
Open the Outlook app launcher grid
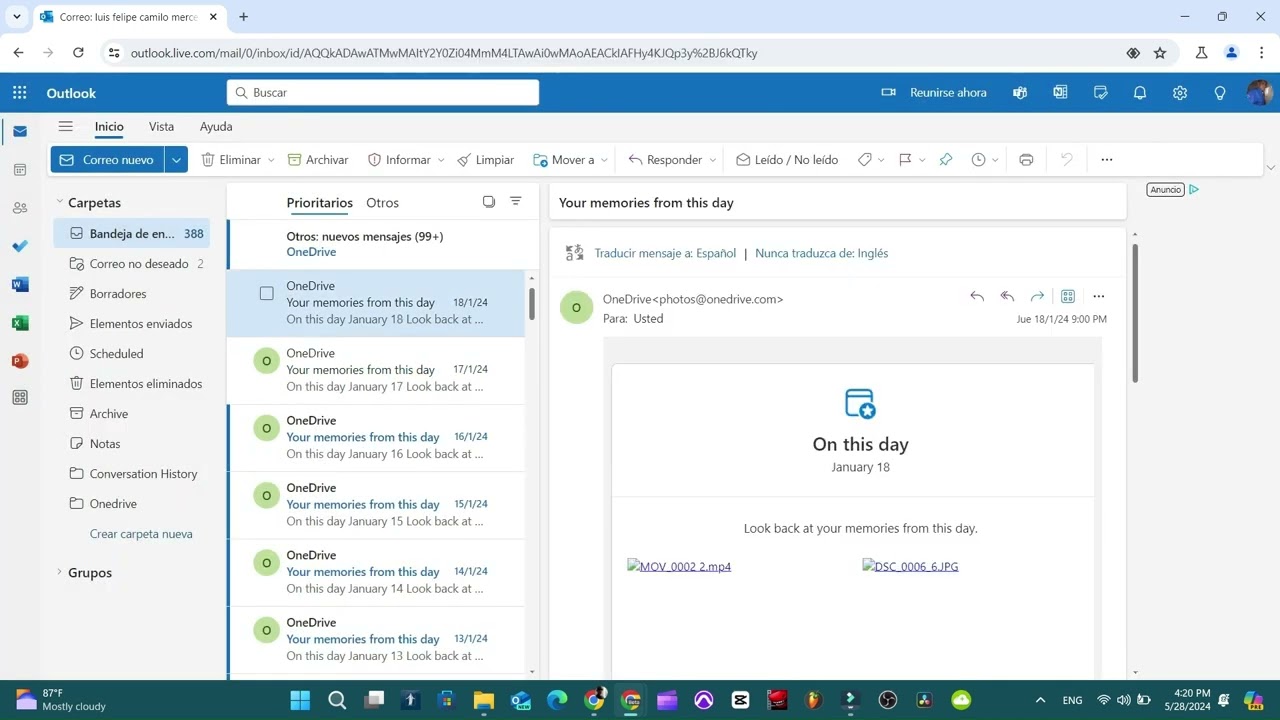click(19, 93)
